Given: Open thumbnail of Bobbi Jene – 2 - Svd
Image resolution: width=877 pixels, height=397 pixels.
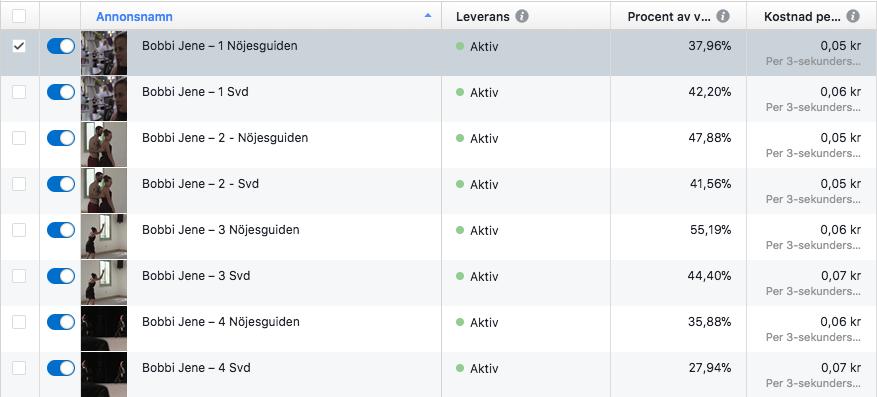Looking at the screenshot, I should click(x=104, y=191).
